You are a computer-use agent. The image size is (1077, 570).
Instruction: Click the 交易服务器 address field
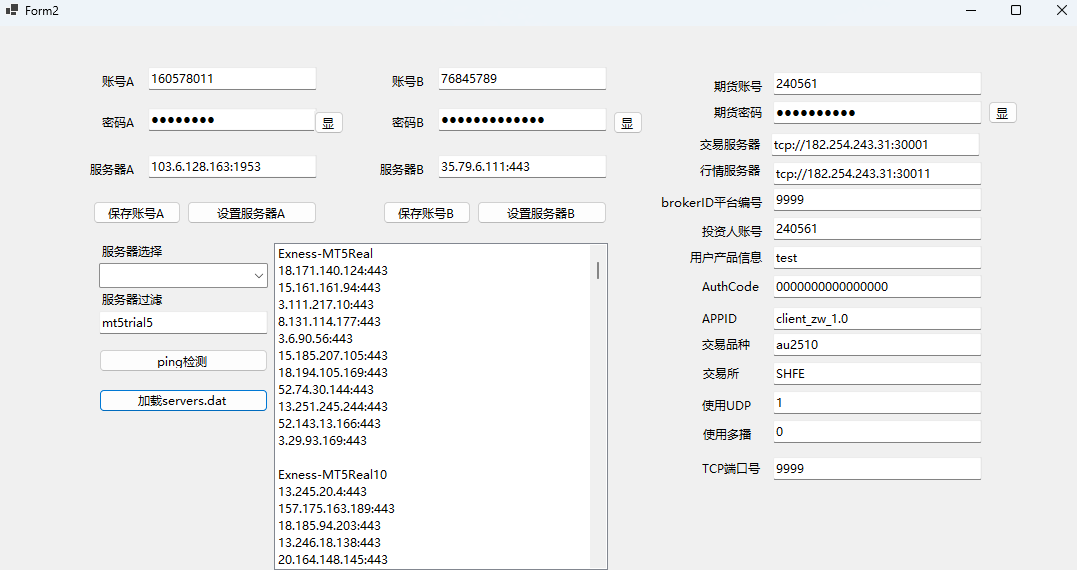(875, 145)
